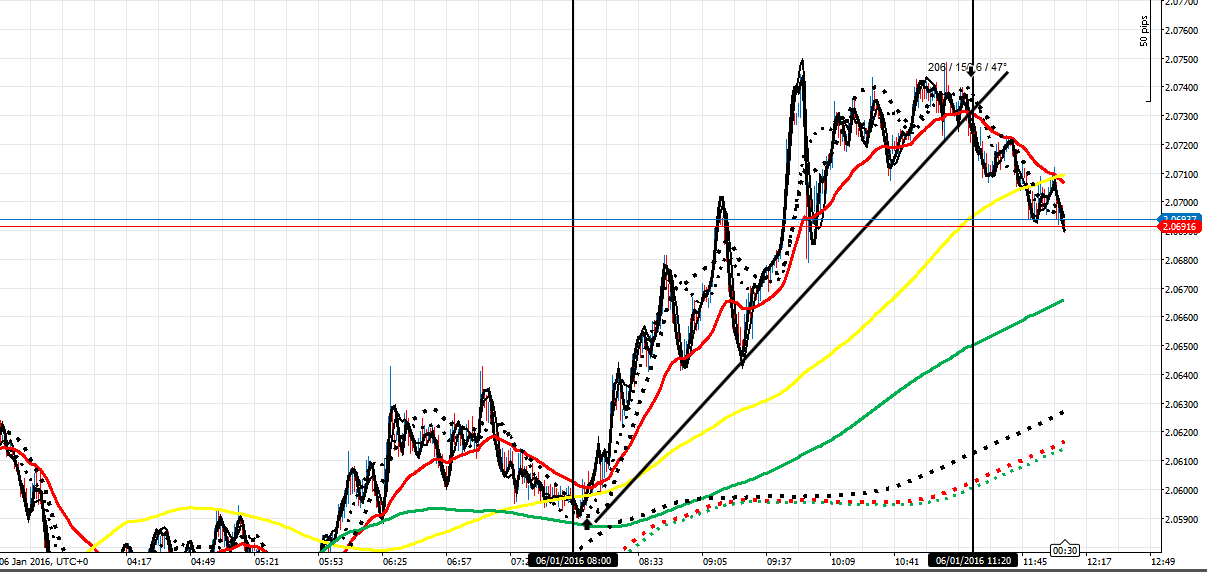Click the 09:37 time axis label
Screen dimensions: 1207x572
click(777, 562)
